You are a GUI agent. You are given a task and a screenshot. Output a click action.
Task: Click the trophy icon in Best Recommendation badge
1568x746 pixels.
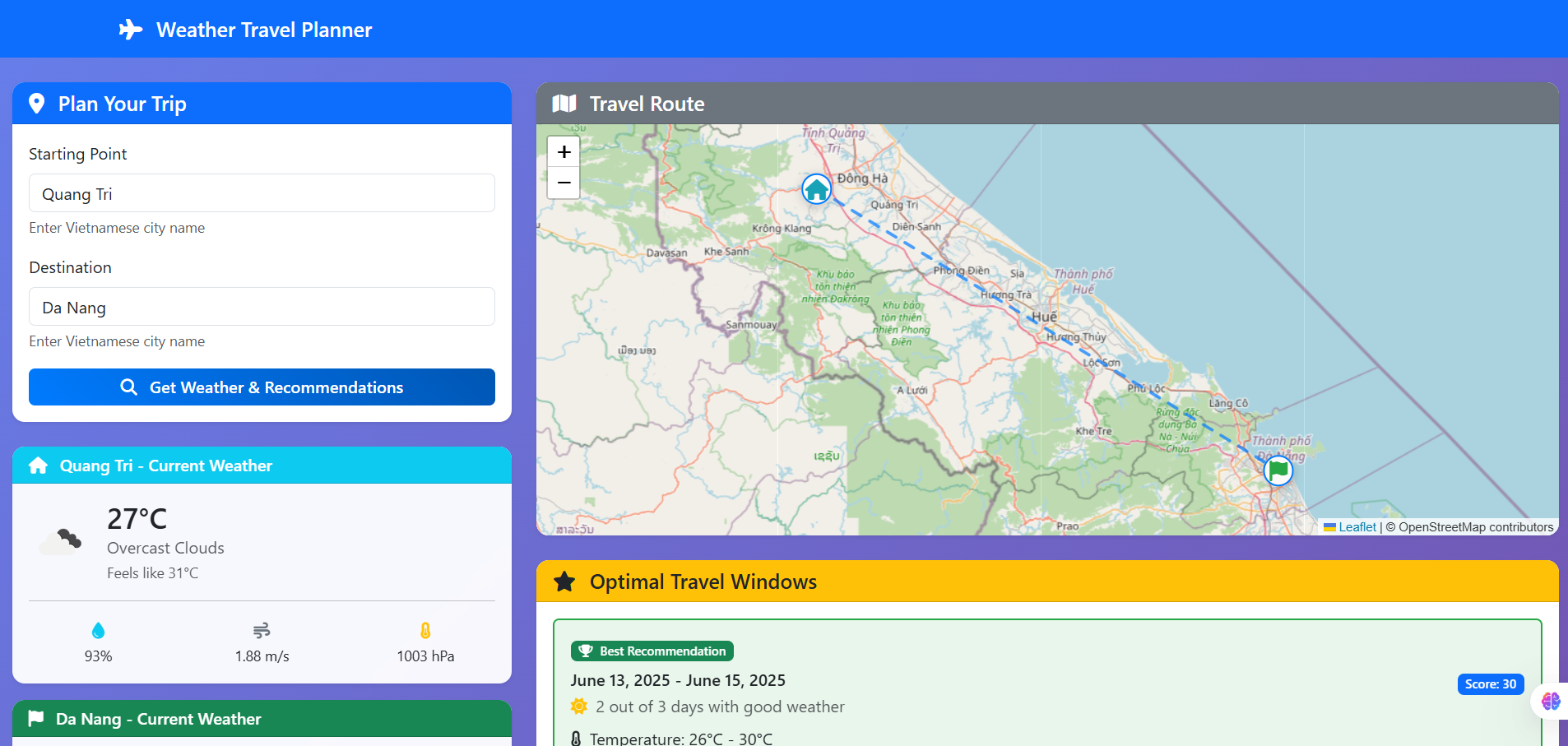coord(586,651)
